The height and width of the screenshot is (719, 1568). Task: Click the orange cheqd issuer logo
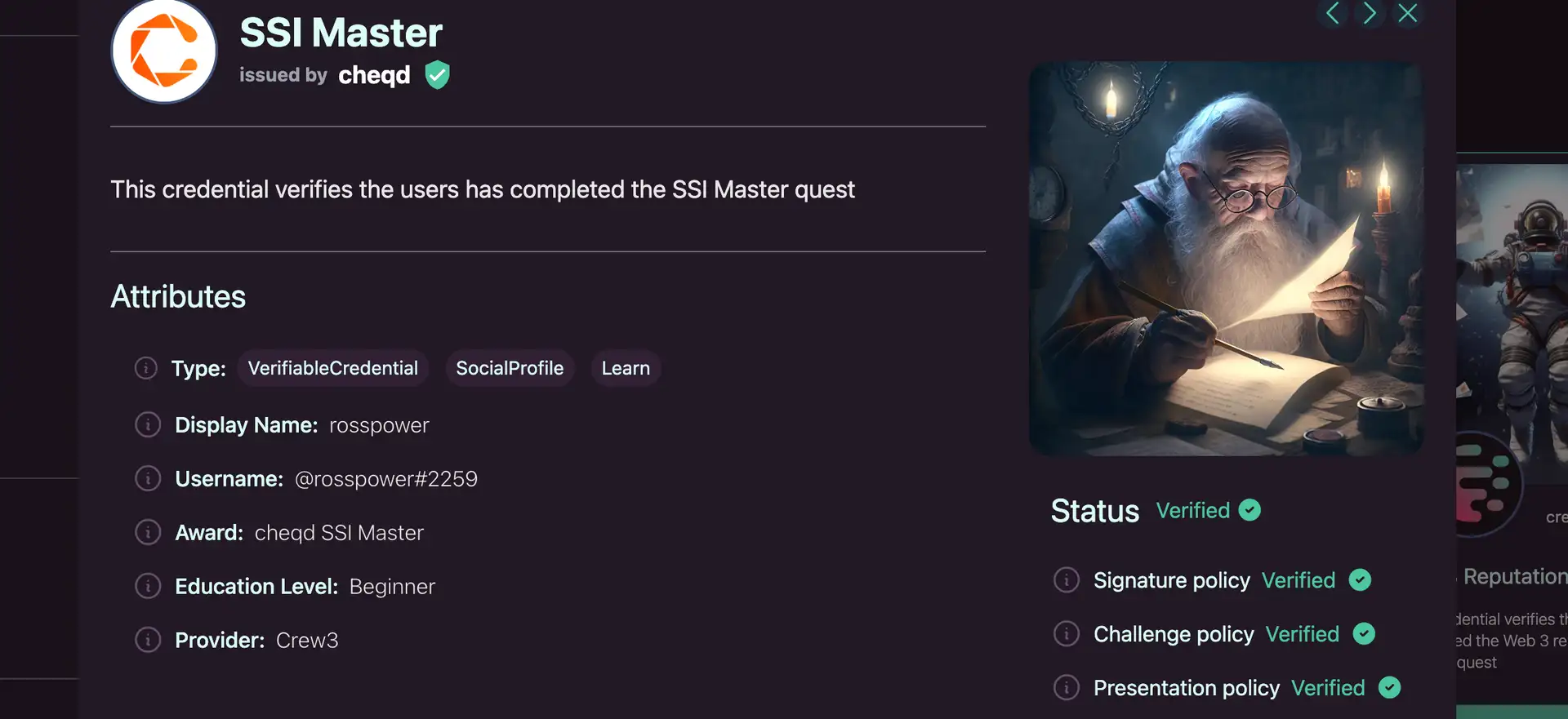coord(164,52)
